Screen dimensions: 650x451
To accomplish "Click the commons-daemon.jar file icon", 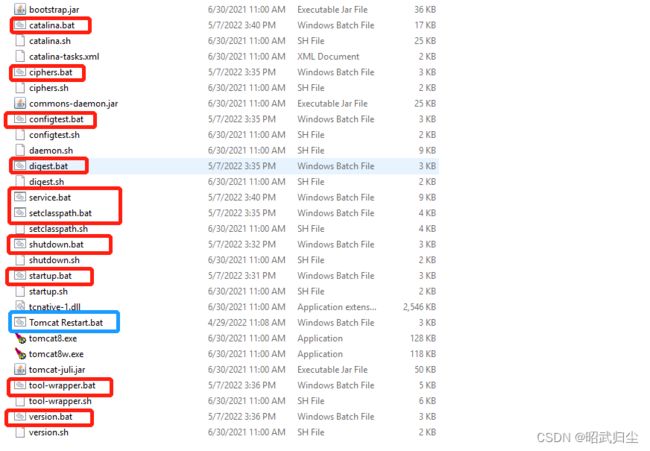I will (20, 103).
